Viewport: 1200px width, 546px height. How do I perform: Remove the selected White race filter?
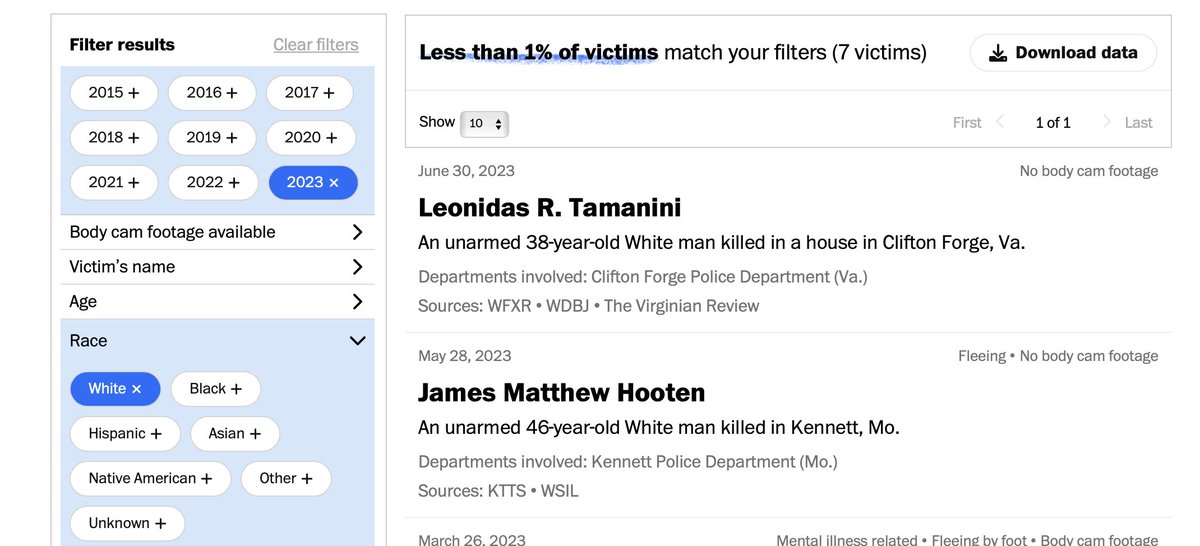115,388
